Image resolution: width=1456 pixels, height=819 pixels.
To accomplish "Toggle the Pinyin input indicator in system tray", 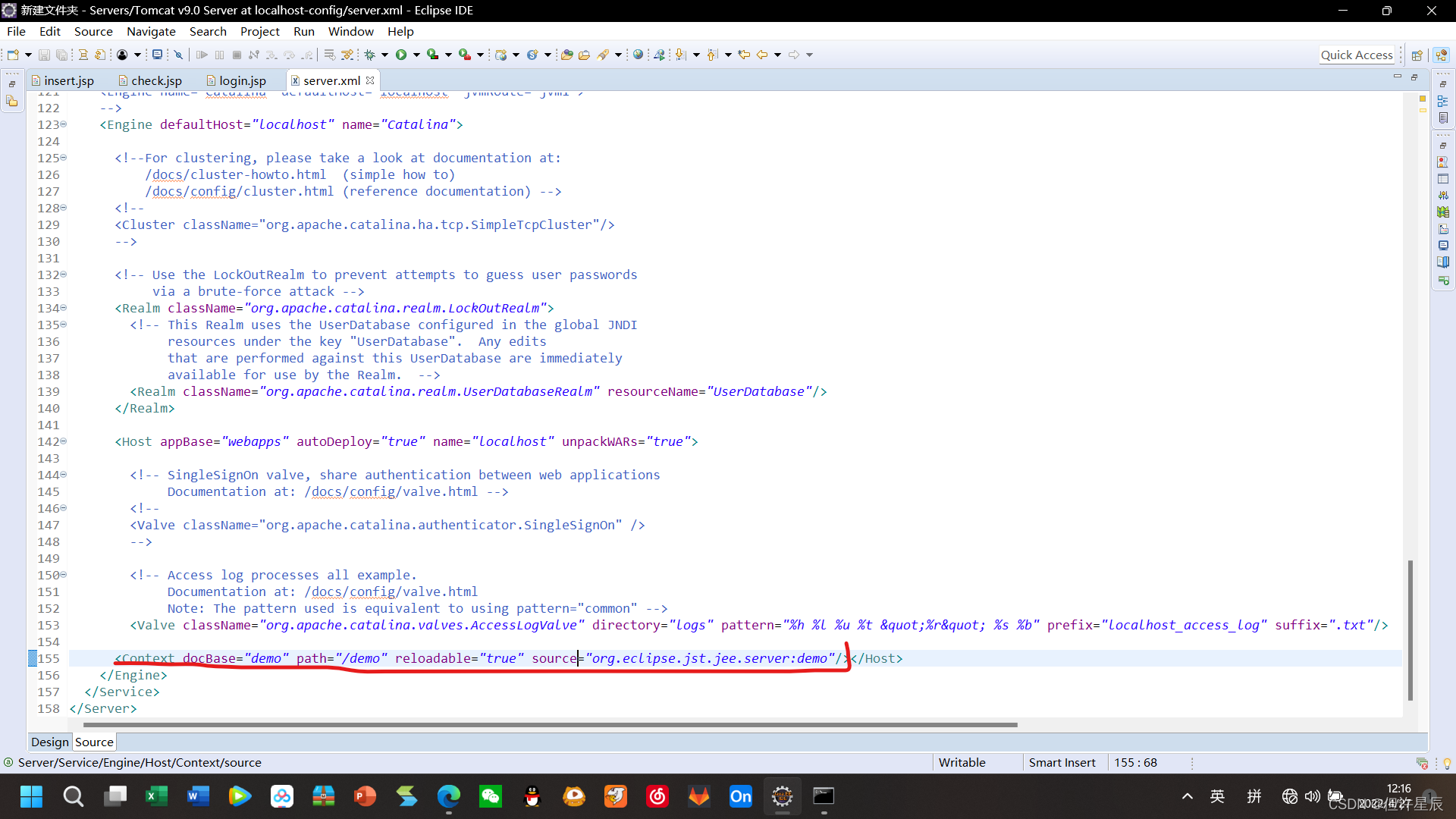I will pos(1254,796).
